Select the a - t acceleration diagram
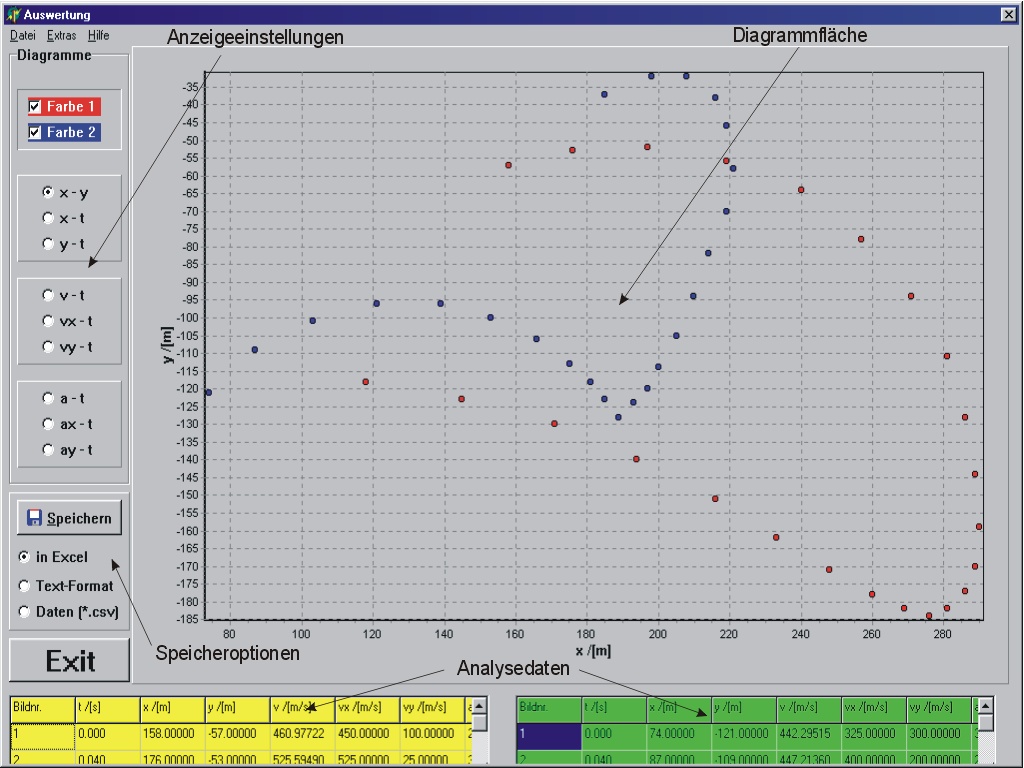This screenshot has width=1024, height=768. click(x=48, y=398)
